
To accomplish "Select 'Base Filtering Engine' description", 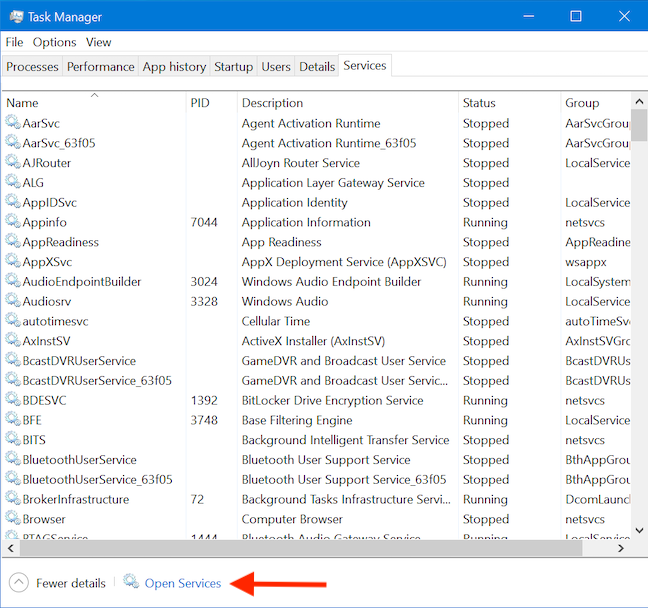I will coord(297,420).
